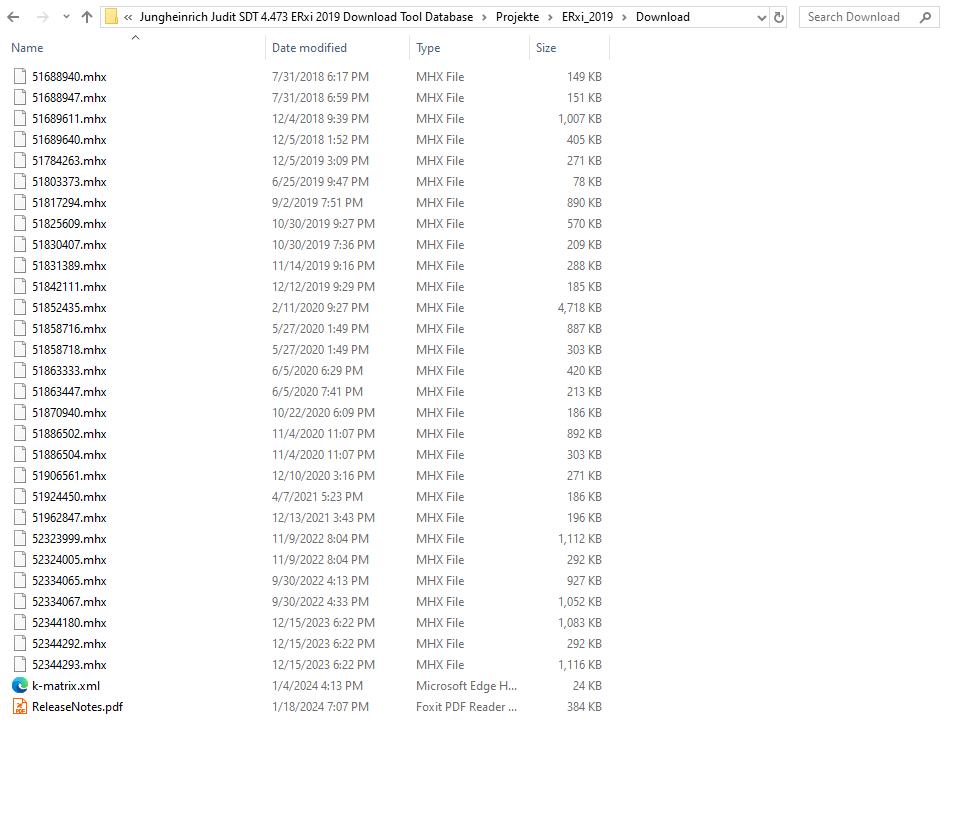Open Jungheinrich Judit SDT breadcrumb folder
This screenshot has height=834, width=953.
click(306, 17)
